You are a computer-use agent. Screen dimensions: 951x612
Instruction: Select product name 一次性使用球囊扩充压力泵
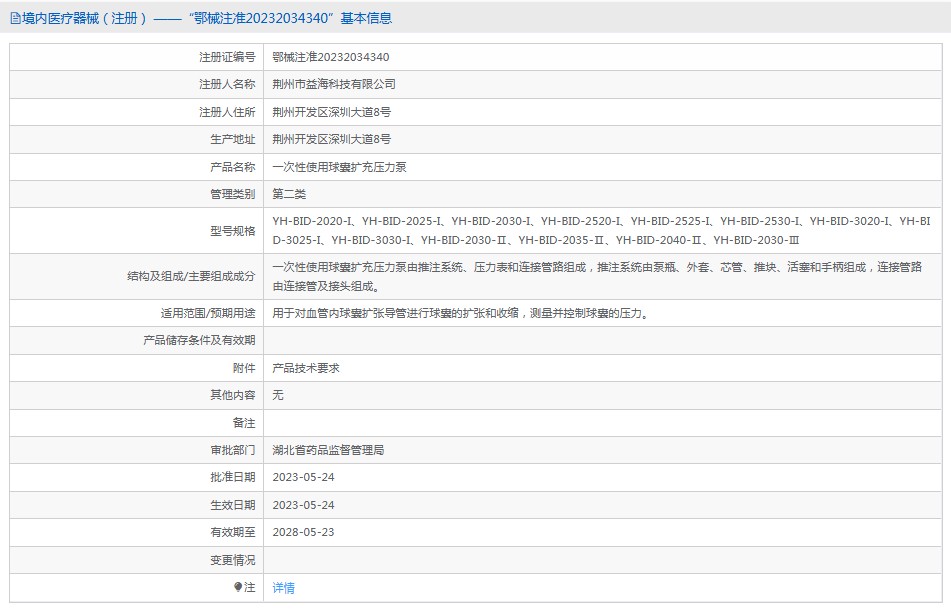[x=339, y=167]
